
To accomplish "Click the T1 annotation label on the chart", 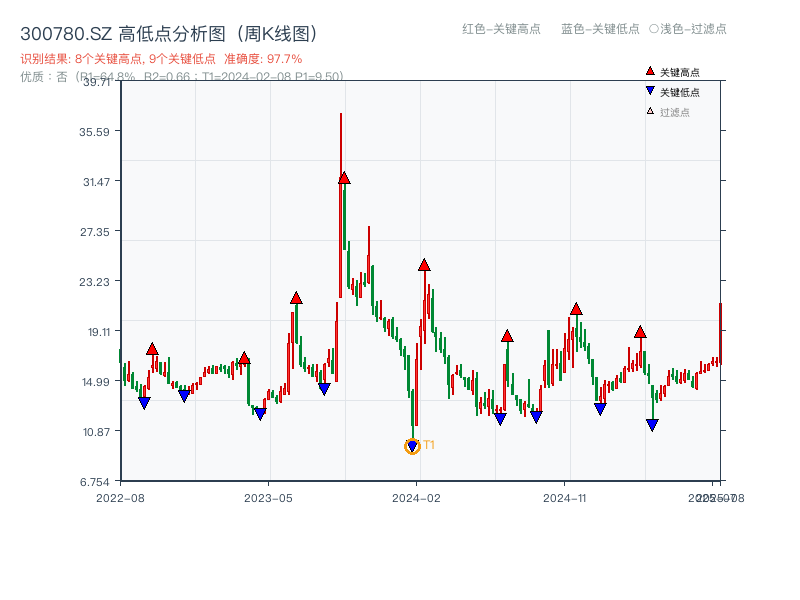I will coord(428,443).
